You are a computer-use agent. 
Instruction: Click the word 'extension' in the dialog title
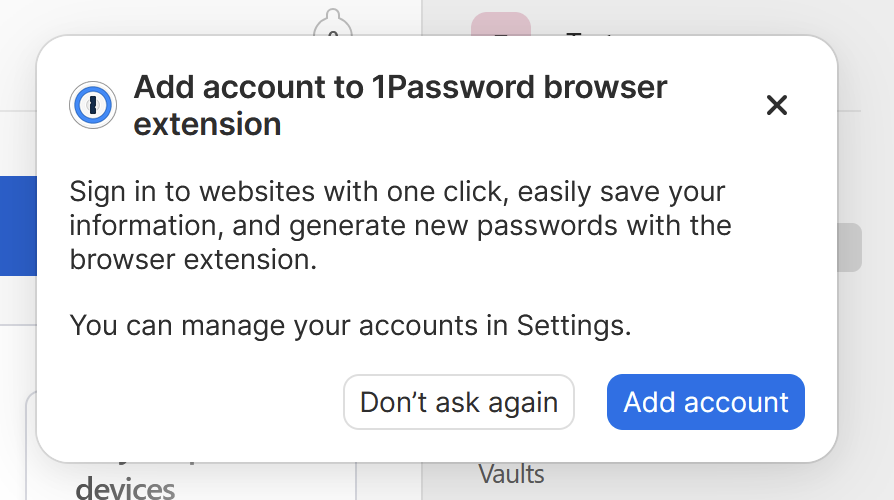tap(207, 124)
